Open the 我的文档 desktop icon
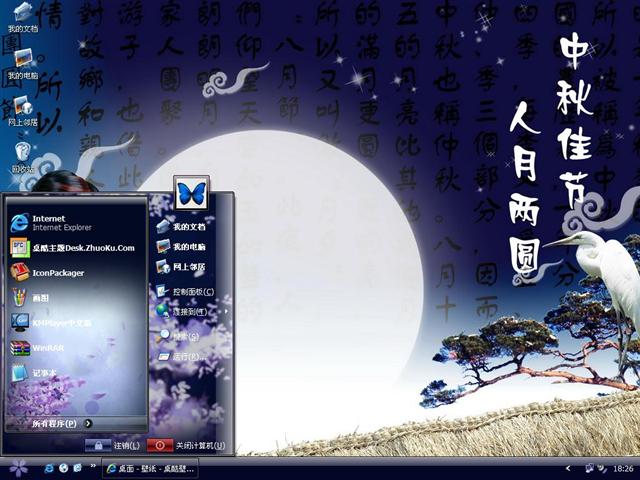 tap(23, 17)
